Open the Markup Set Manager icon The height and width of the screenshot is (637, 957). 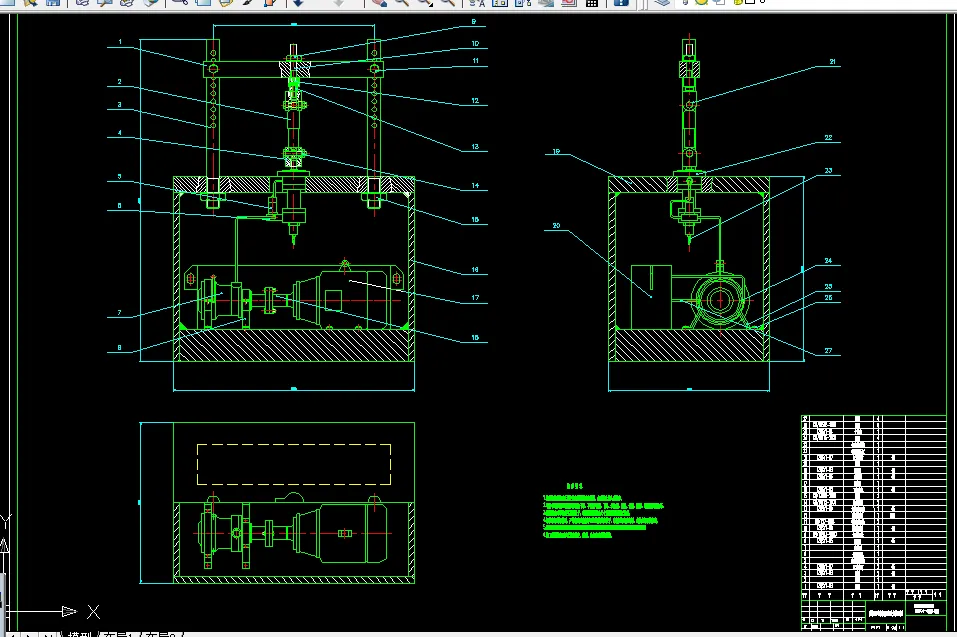tap(568, 2)
